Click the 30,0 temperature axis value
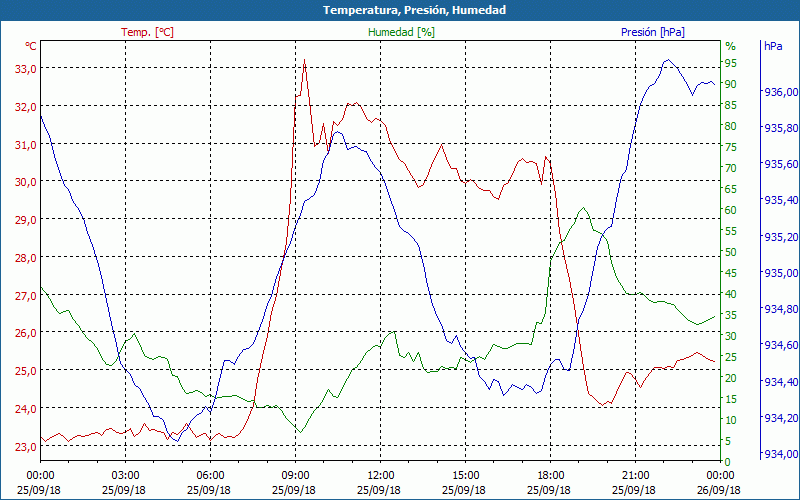 click(26, 182)
